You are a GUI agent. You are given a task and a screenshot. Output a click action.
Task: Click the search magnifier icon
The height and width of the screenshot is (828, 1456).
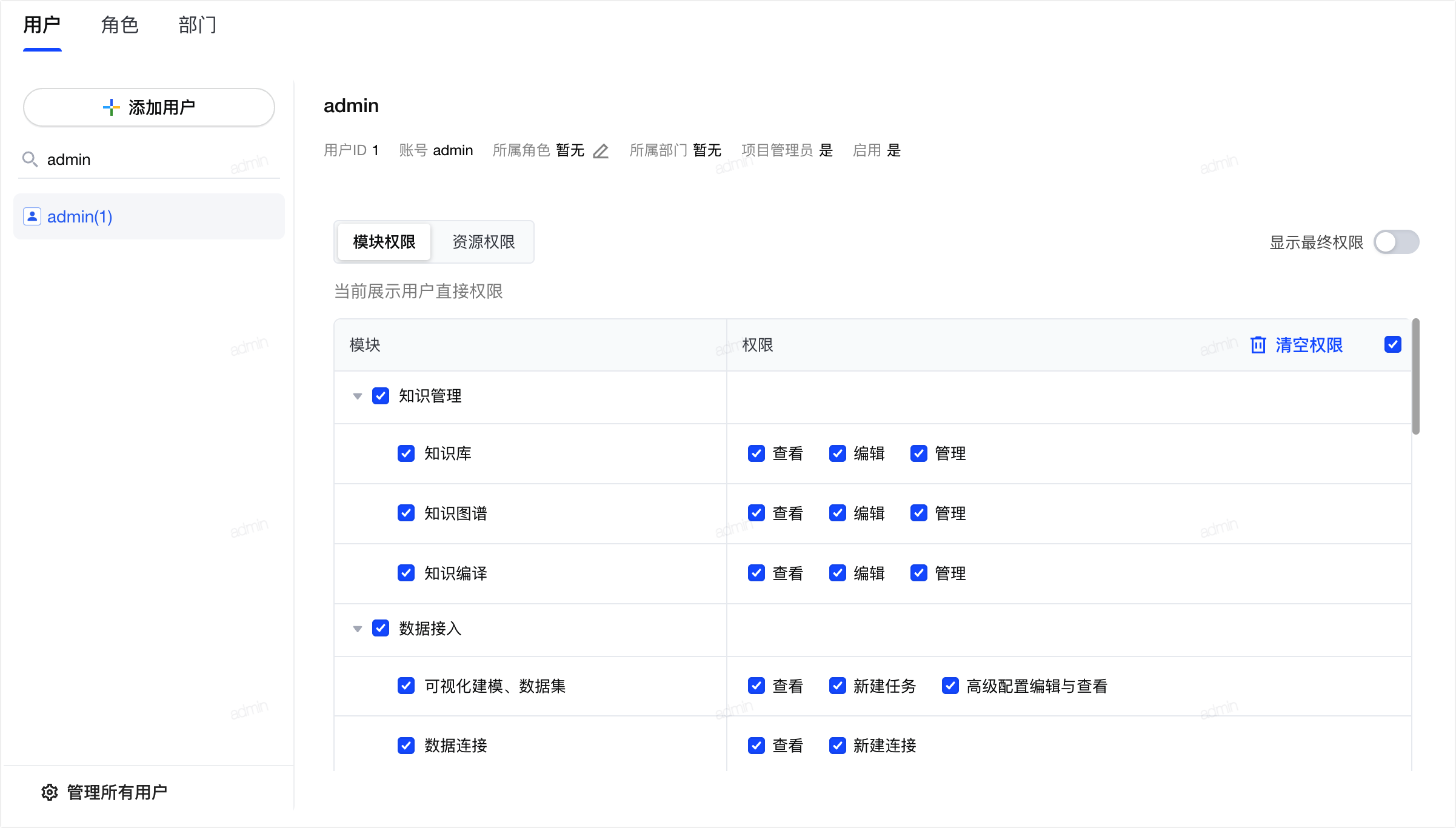pyautogui.click(x=30, y=159)
